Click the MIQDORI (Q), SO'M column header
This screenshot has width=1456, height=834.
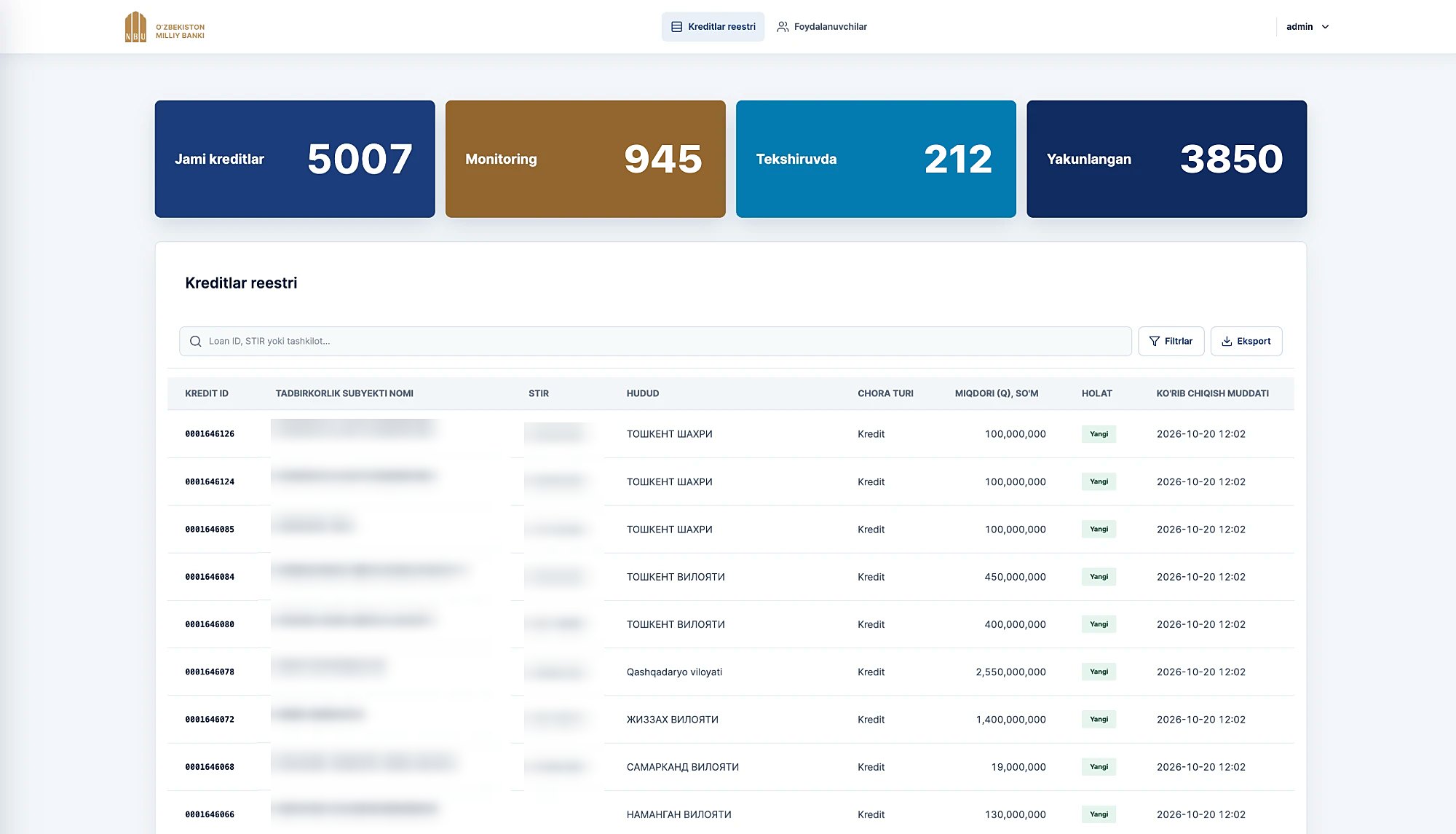(997, 393)
